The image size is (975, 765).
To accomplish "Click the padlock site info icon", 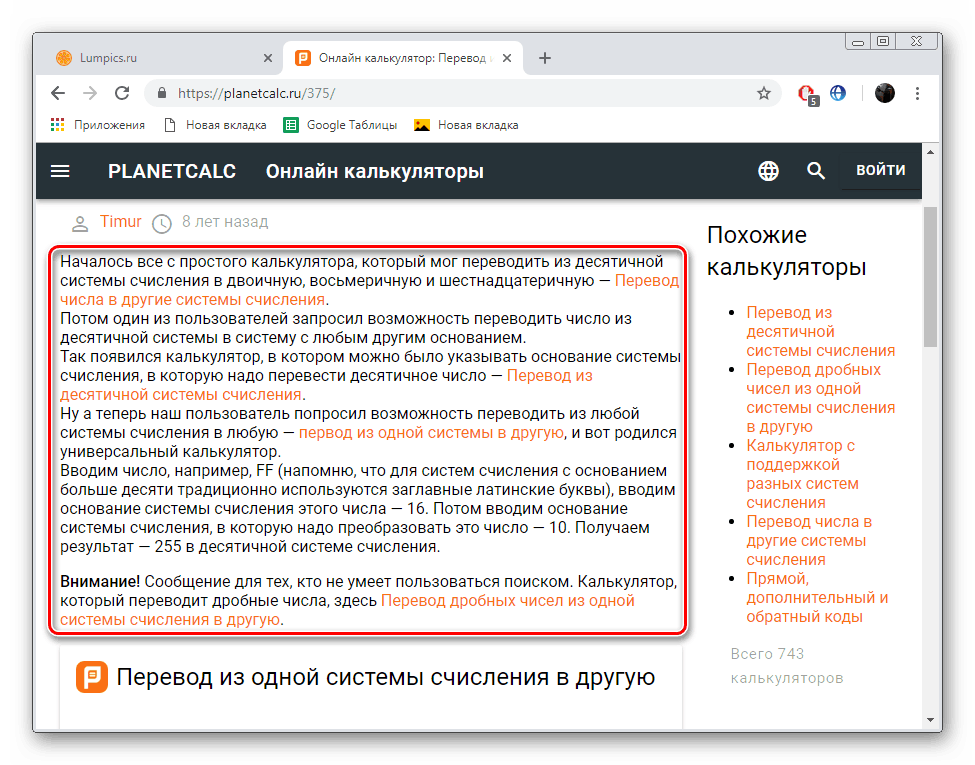I will (162, 93).
